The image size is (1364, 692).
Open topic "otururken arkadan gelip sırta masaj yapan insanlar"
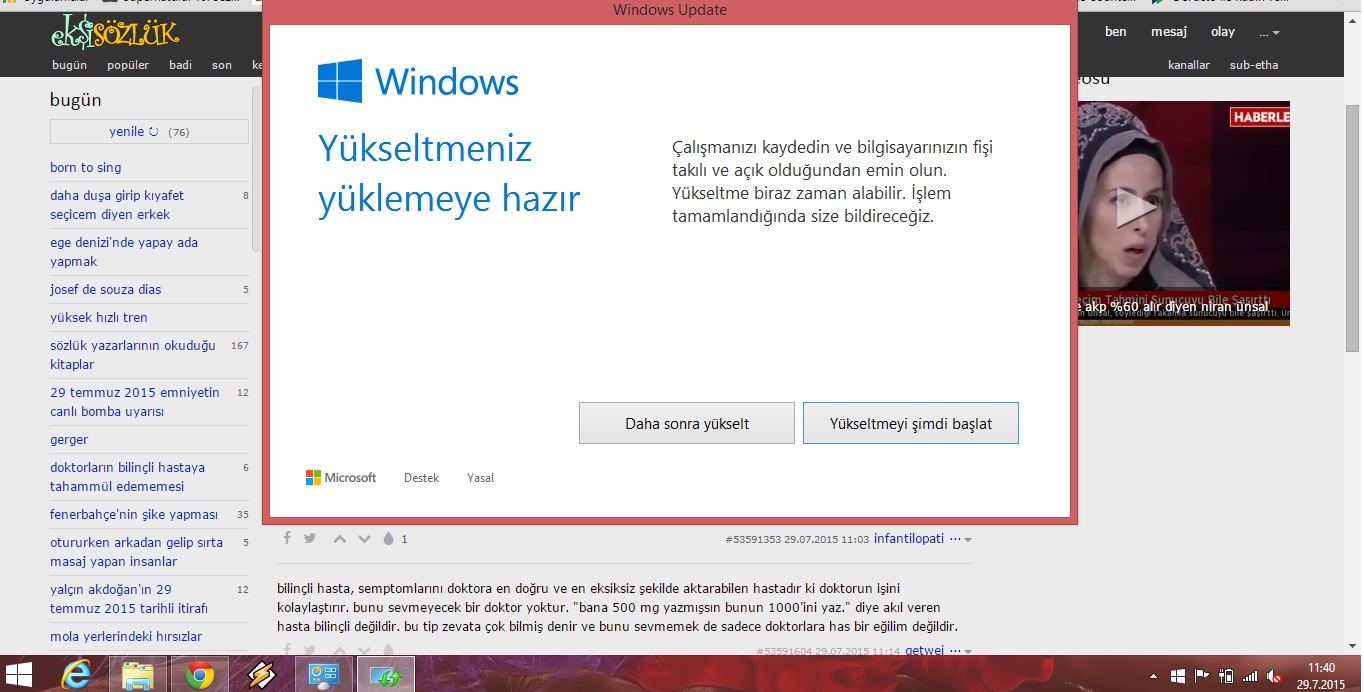tap(137, 552)
